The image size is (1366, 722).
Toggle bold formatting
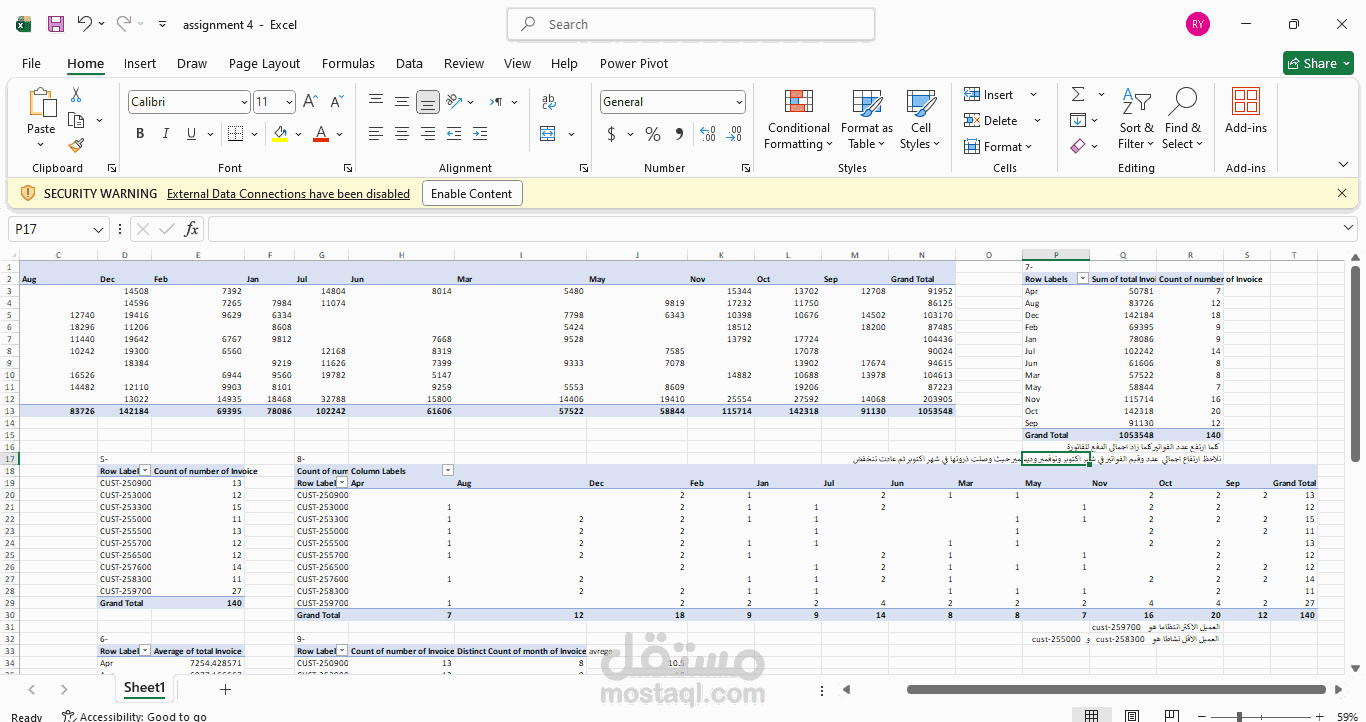139,133
